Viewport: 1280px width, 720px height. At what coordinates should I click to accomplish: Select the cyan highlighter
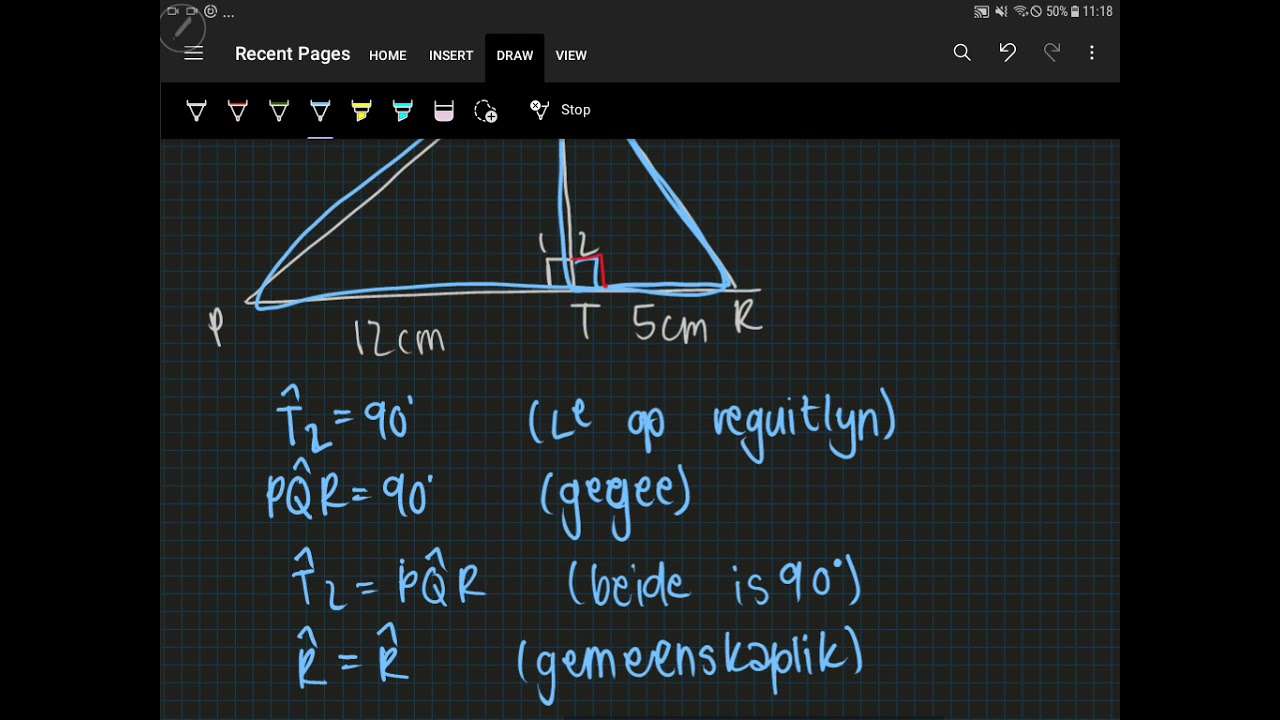tap(403, 111)
